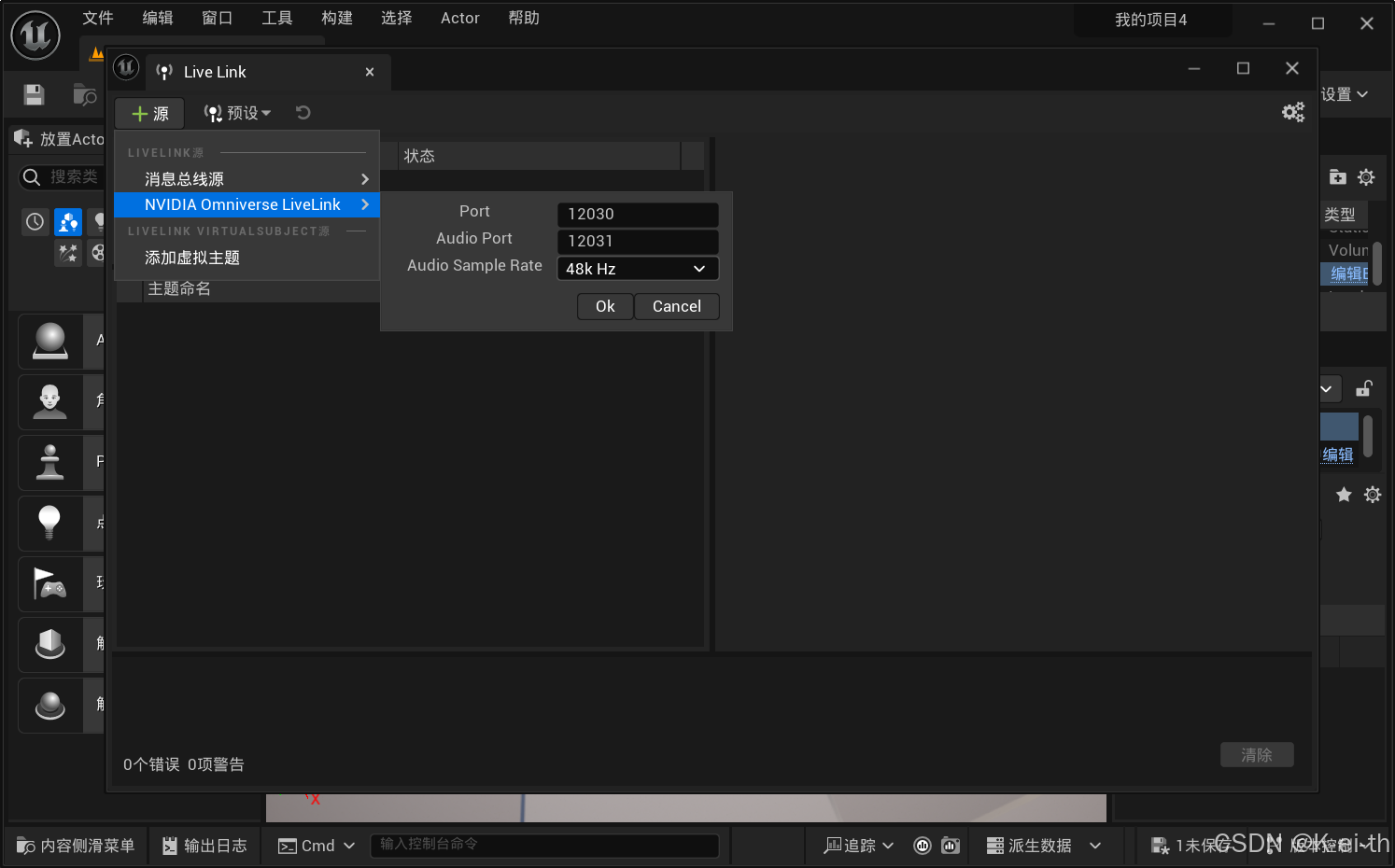Open the 输出日志 output log
Image resolution: width=1395 pixels, height=868 pixels.
pos(204,846)
